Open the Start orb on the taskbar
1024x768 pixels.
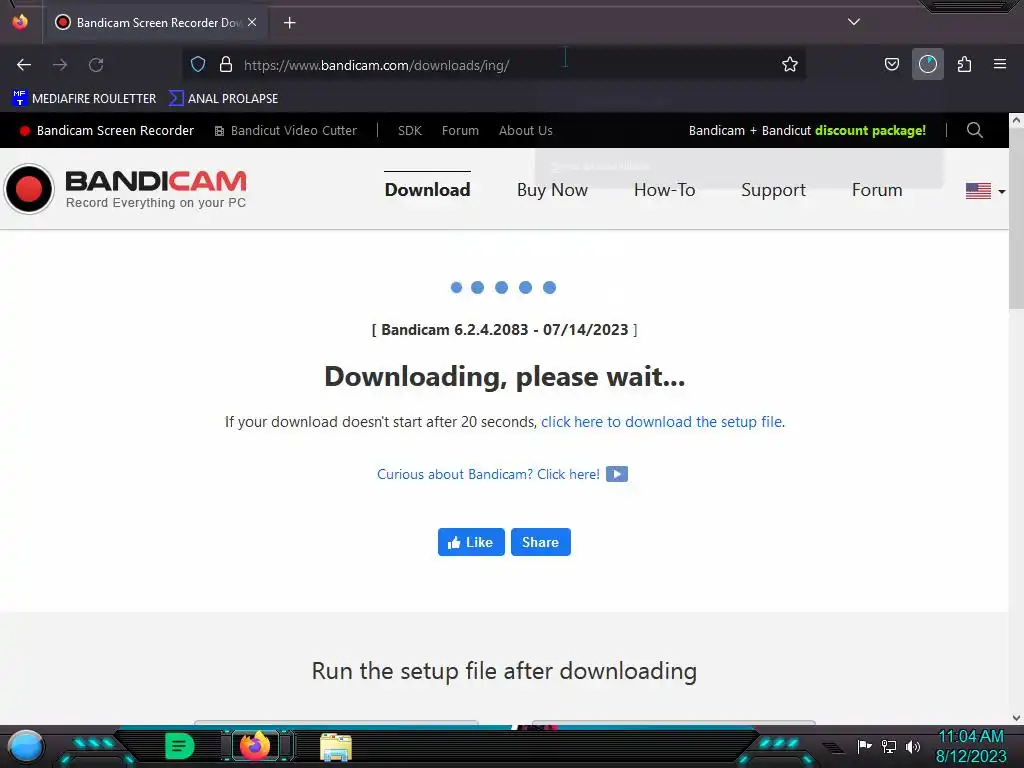point(26,746)
